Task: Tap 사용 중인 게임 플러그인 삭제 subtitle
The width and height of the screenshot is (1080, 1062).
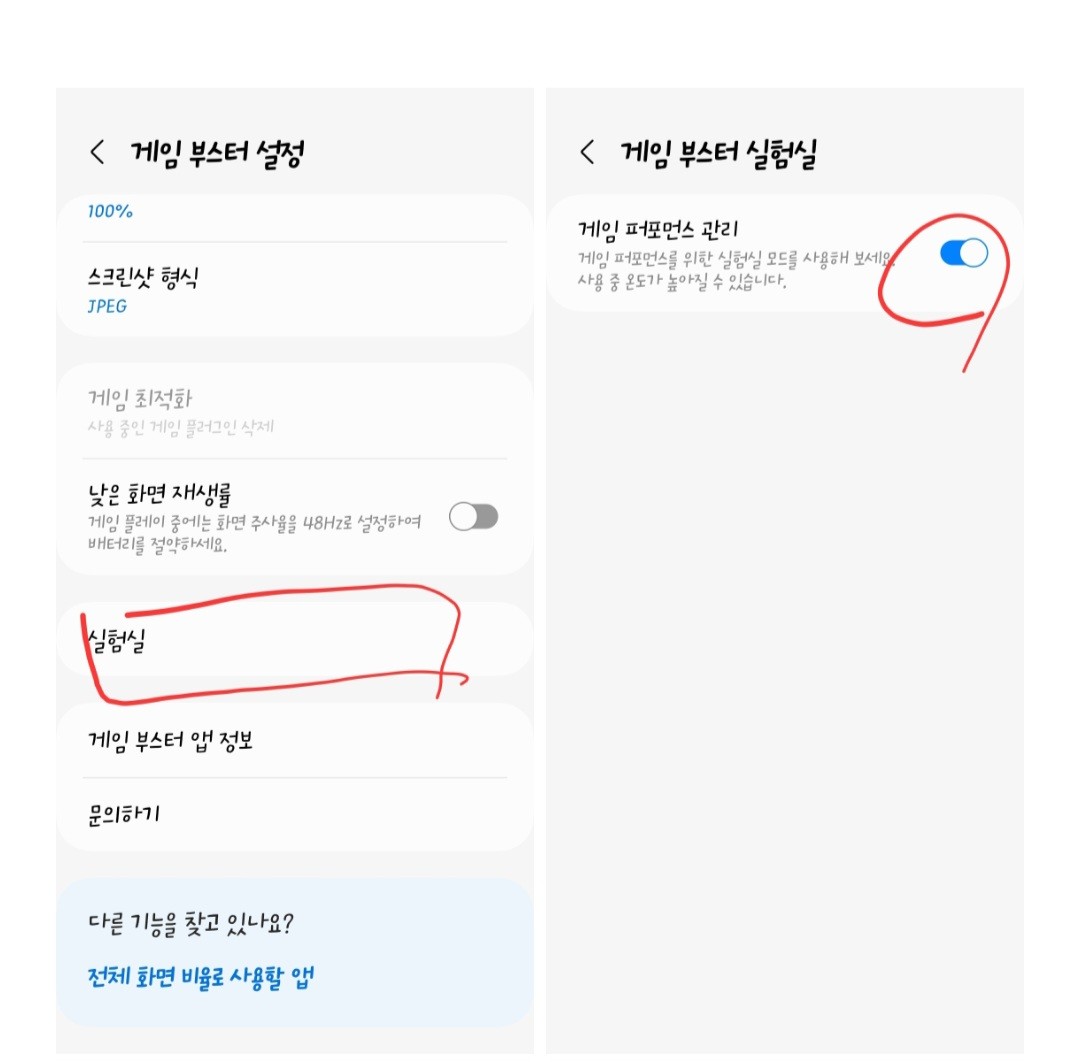Action: (180, 428)
